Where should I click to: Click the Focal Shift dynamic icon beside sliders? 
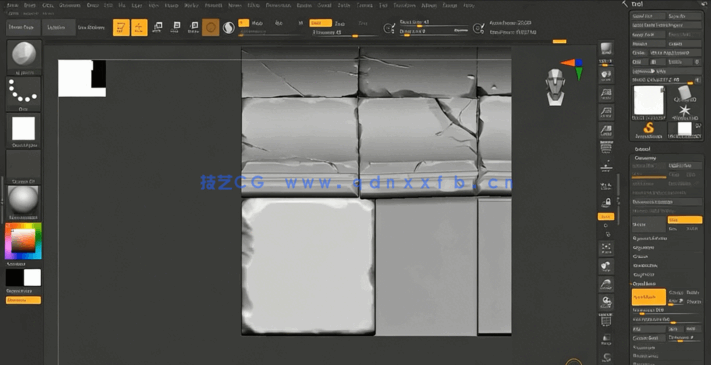[x=389, y=28]
